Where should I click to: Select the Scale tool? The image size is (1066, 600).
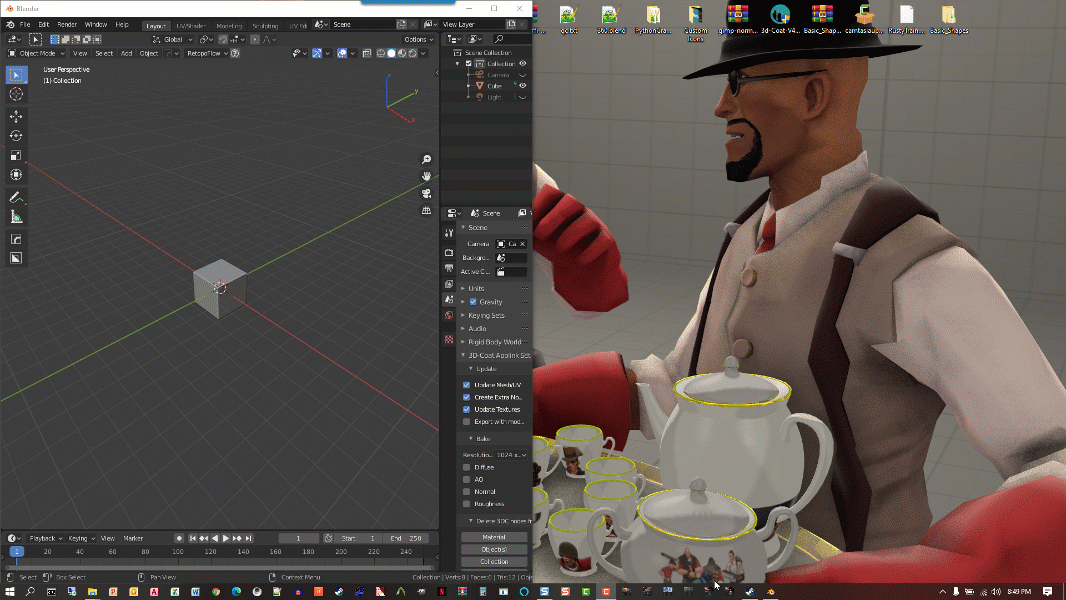16,156
